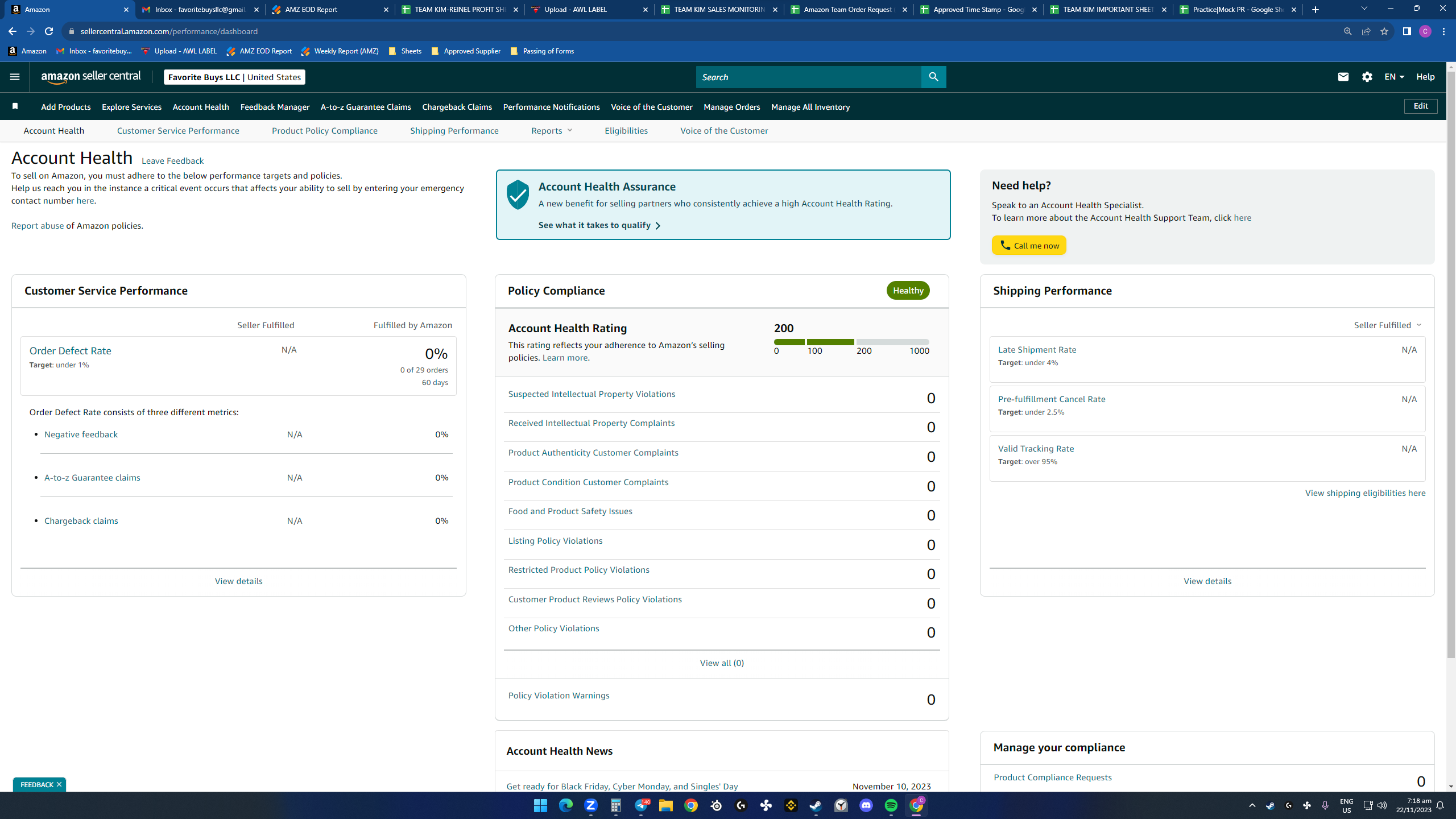The image size is (1456, 819).
Task: Open Seller Fulfilled dropdown in Shipping Performance
Action: click(x=1387, y=325)
